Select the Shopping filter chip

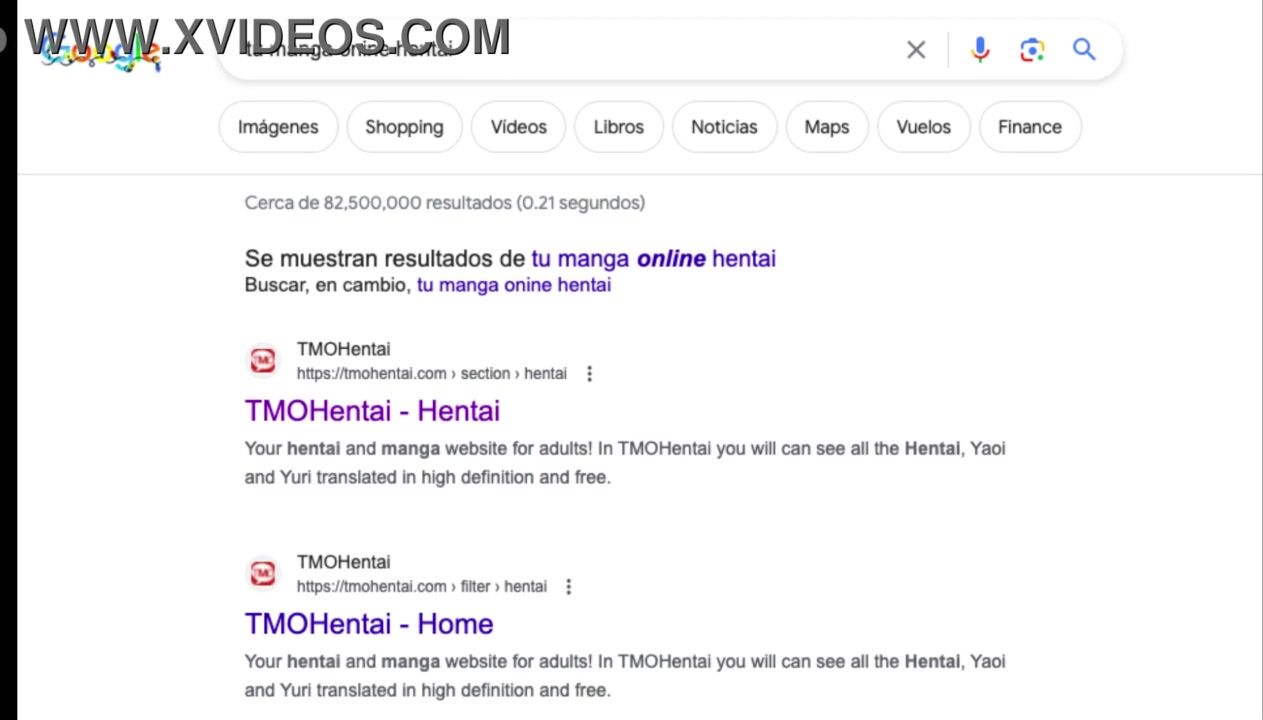coord(404,127)
